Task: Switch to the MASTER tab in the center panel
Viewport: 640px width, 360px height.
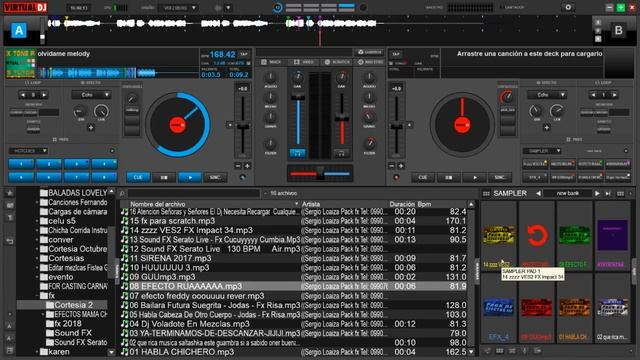Action: click(370, 62)
